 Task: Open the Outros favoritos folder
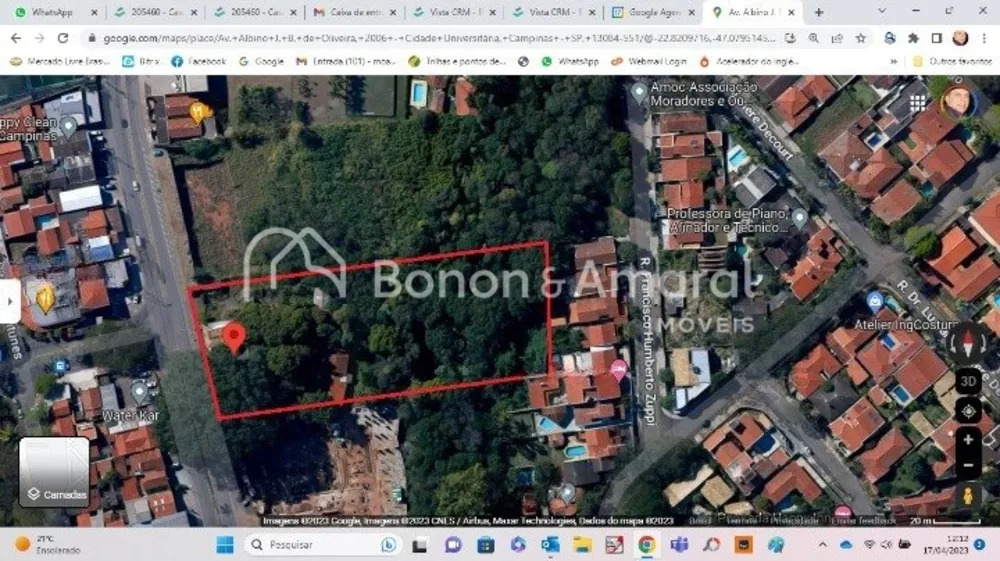952,61
